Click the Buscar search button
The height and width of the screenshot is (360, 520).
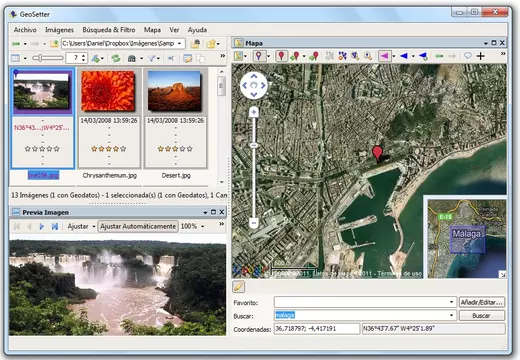[482, 315]
